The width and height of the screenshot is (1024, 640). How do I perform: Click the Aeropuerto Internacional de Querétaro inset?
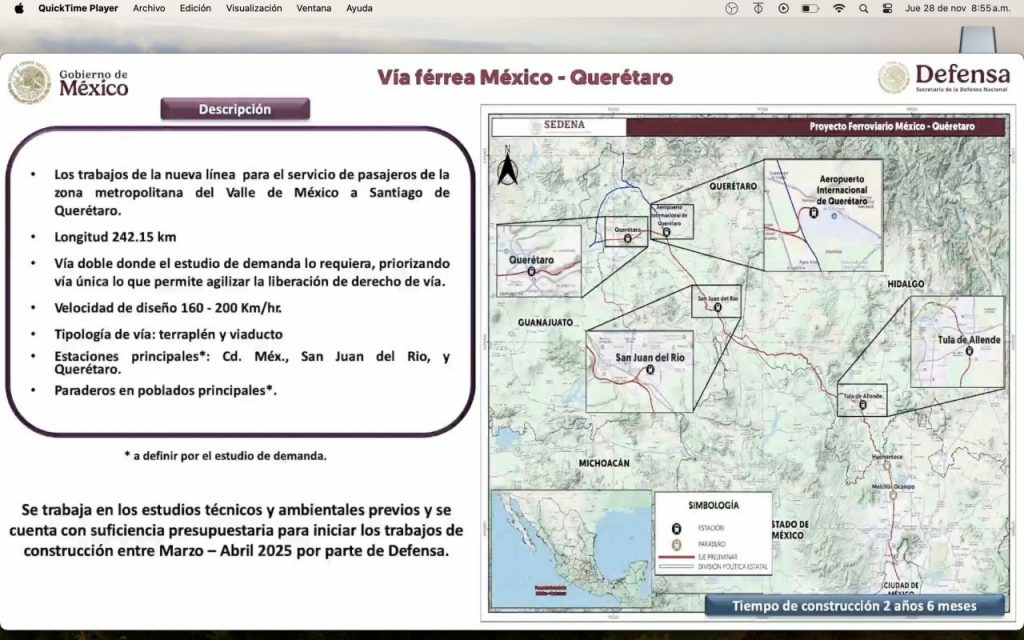(x=823, y=214)
